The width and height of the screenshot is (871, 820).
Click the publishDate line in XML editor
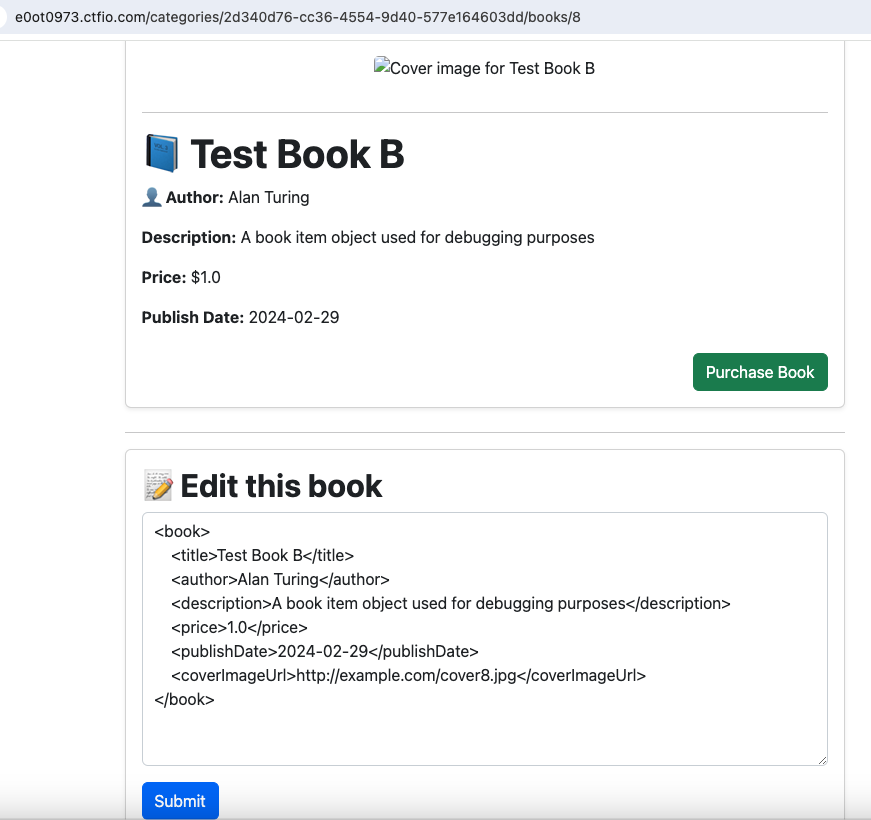click(x=324, y=651)
